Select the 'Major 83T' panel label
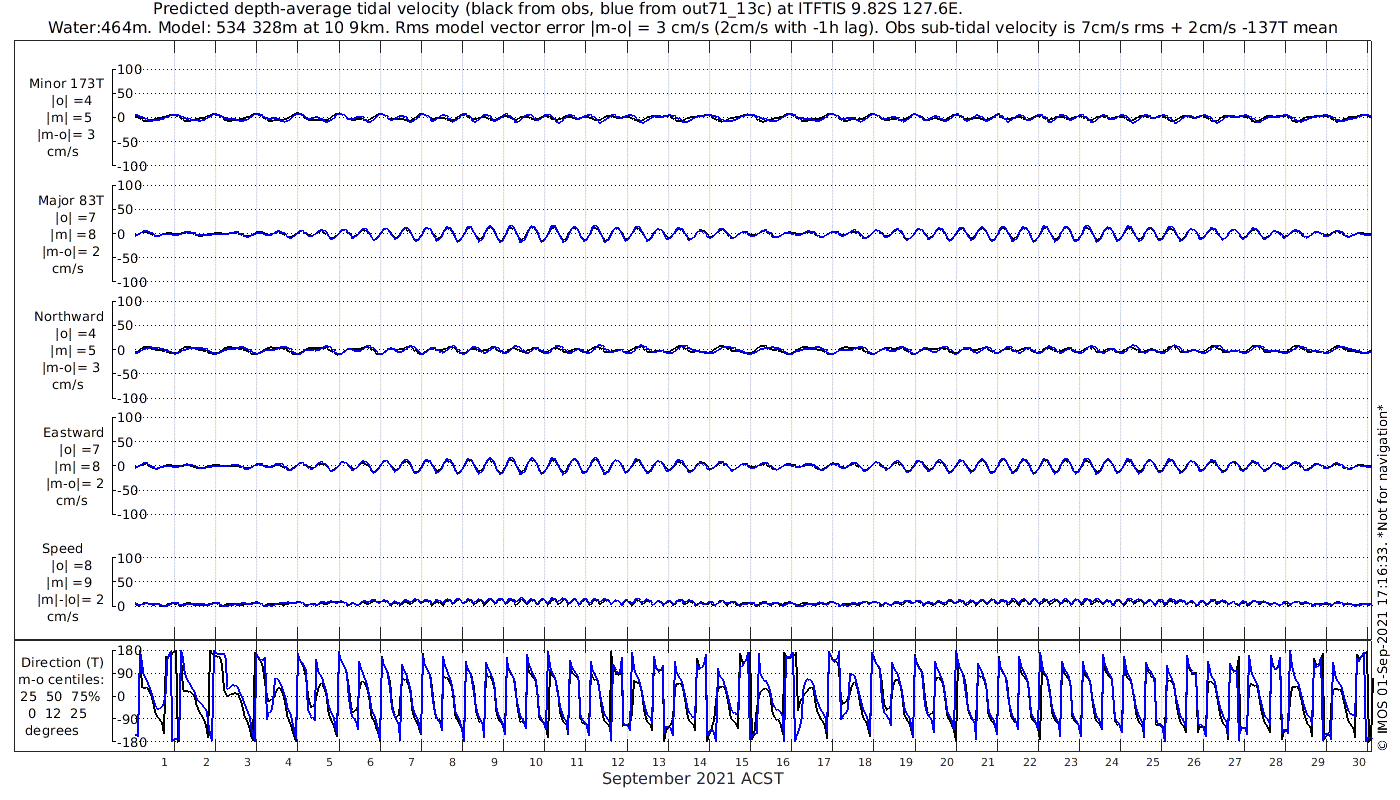The height and width of the screenshot is (800, 1400). coord(71,200)
